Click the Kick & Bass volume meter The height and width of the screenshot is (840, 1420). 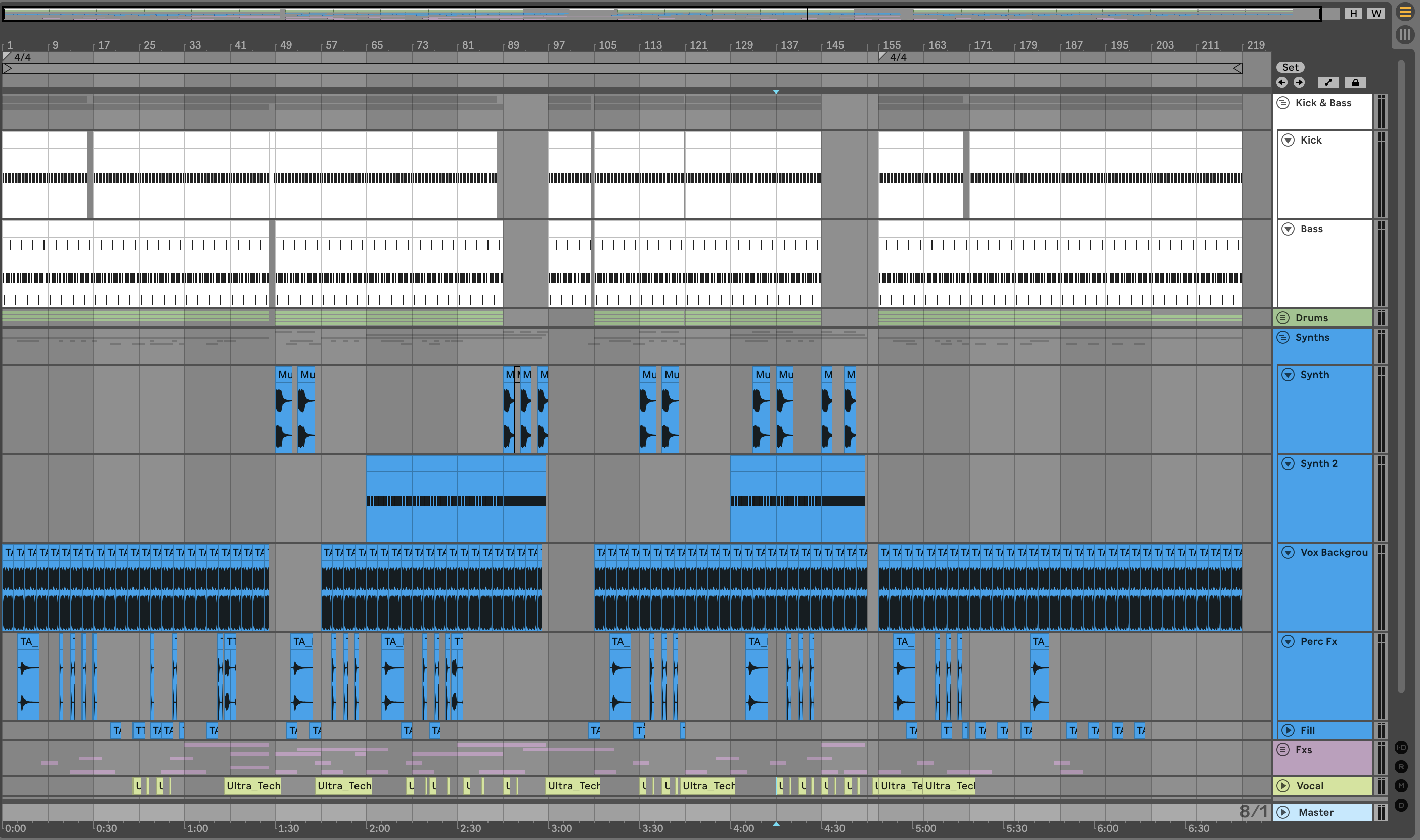click(x=1381, y=112)
